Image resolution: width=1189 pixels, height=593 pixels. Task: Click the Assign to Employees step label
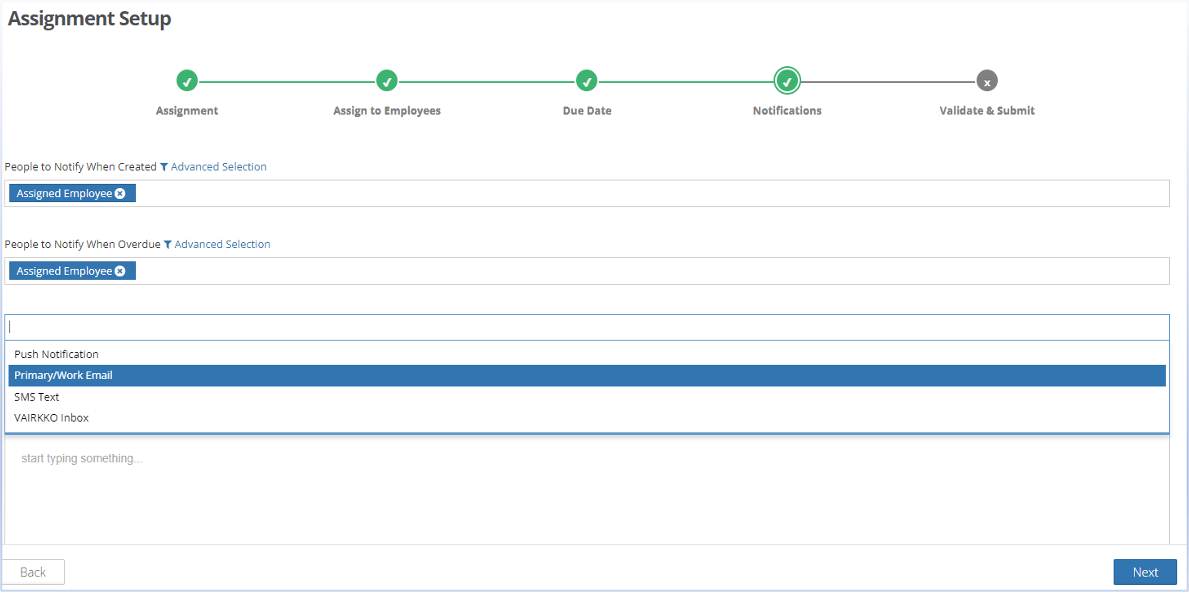[x=387, y=111]
